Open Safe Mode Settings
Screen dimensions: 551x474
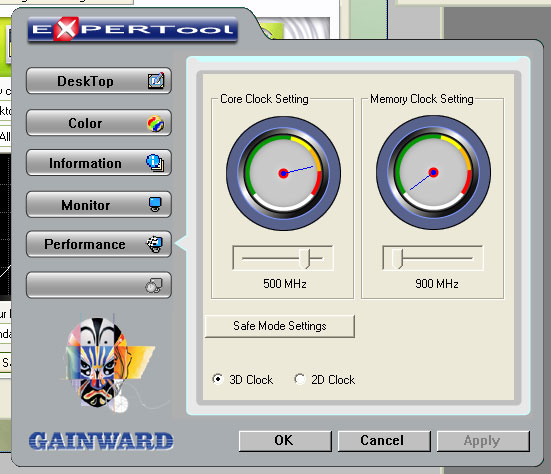click(280, 326)
